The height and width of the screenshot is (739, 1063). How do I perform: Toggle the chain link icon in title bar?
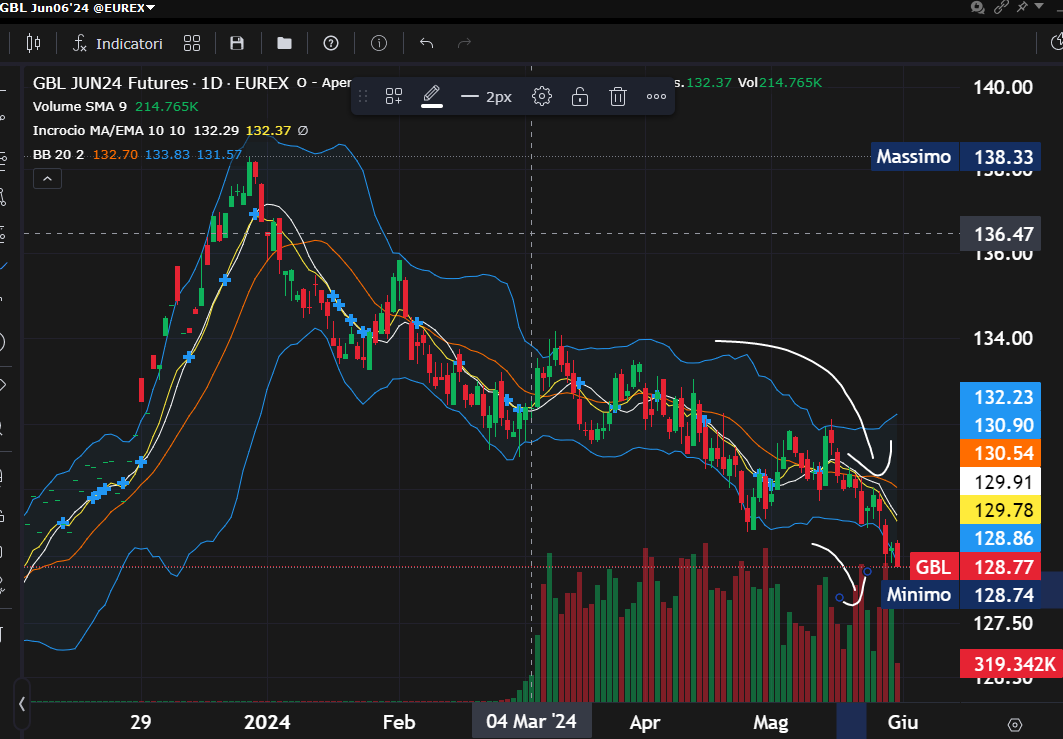click(x=1001, y=7)
